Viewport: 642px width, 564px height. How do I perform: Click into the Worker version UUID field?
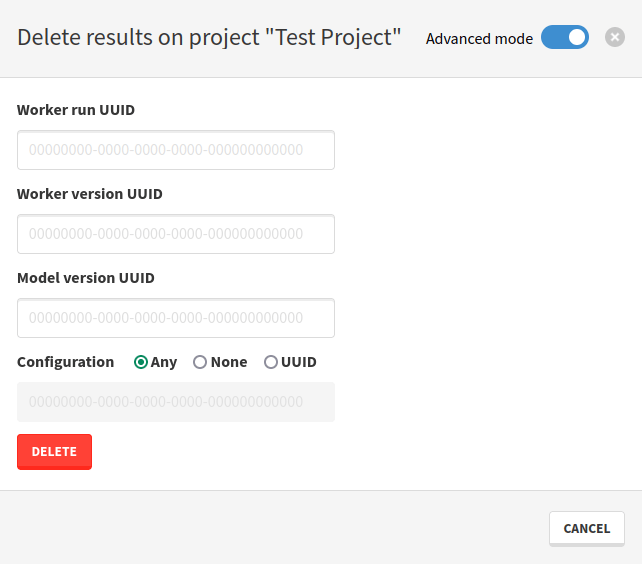[x=176, y=234]
